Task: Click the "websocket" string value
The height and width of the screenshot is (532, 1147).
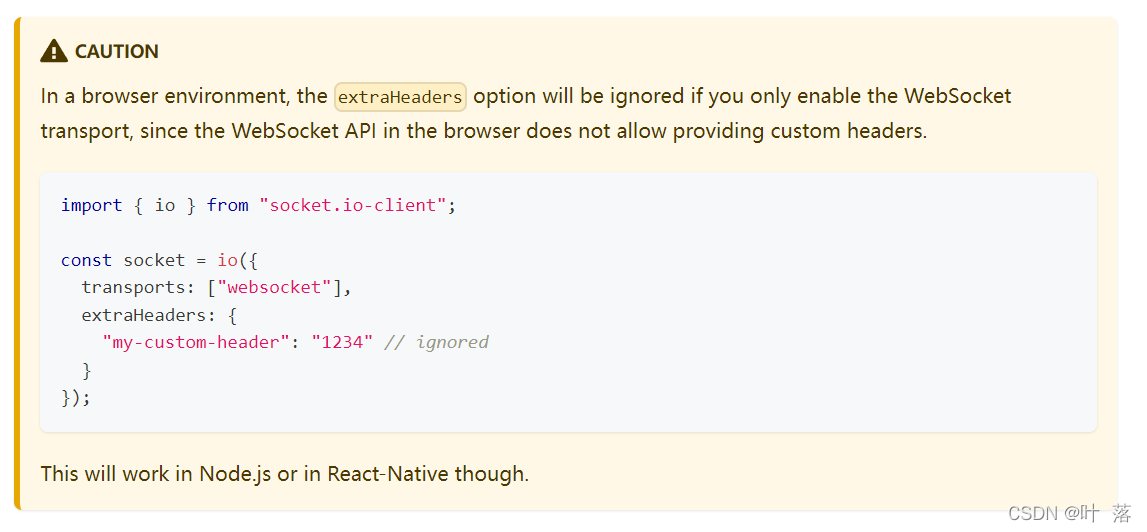Action: (275, 288)
